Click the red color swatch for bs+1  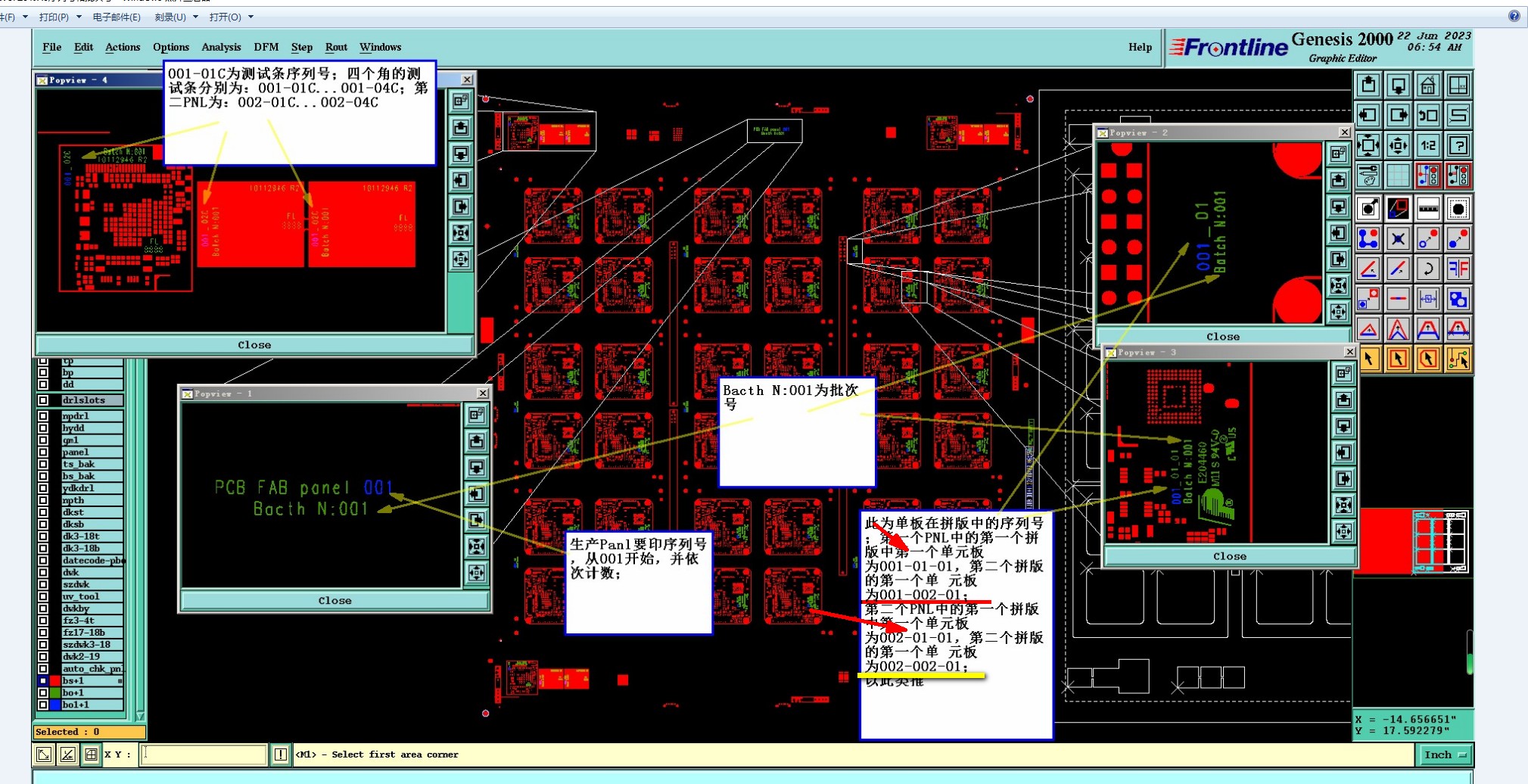(x=54, y=681)
